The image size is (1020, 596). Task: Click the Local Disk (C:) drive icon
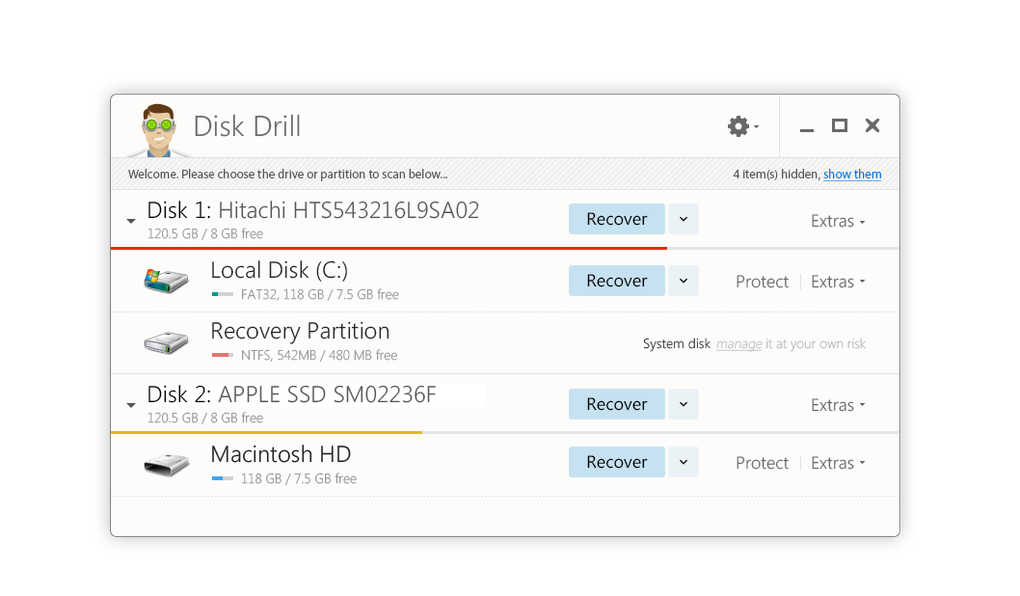pos(165,281)
